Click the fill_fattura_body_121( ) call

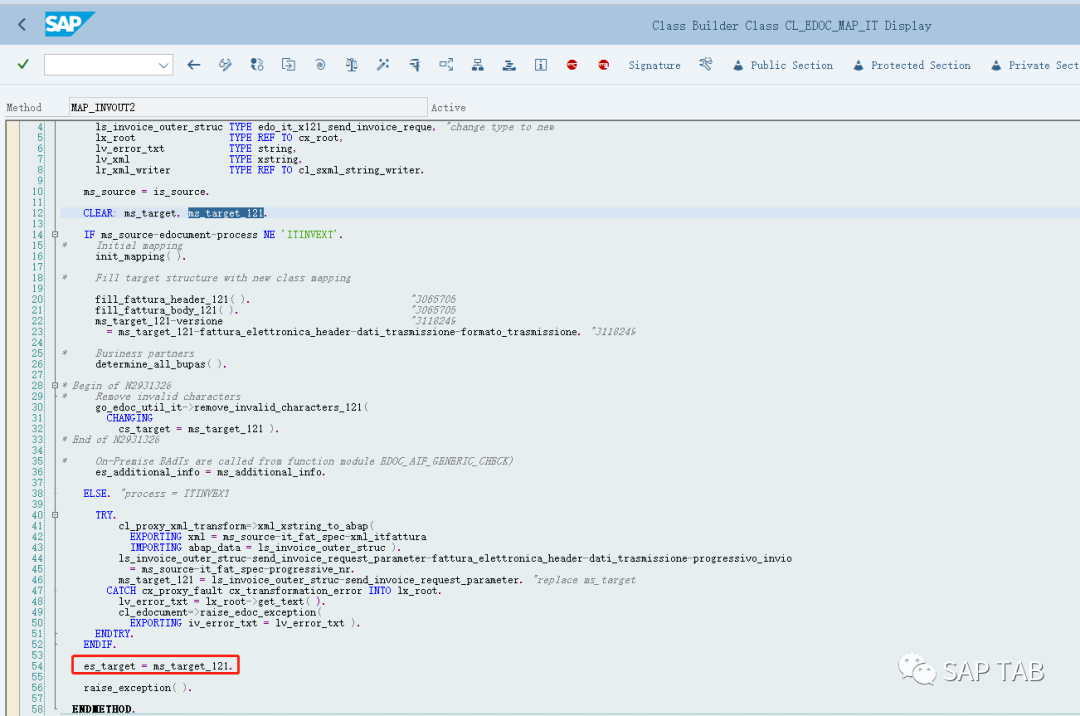click(167, 310)
